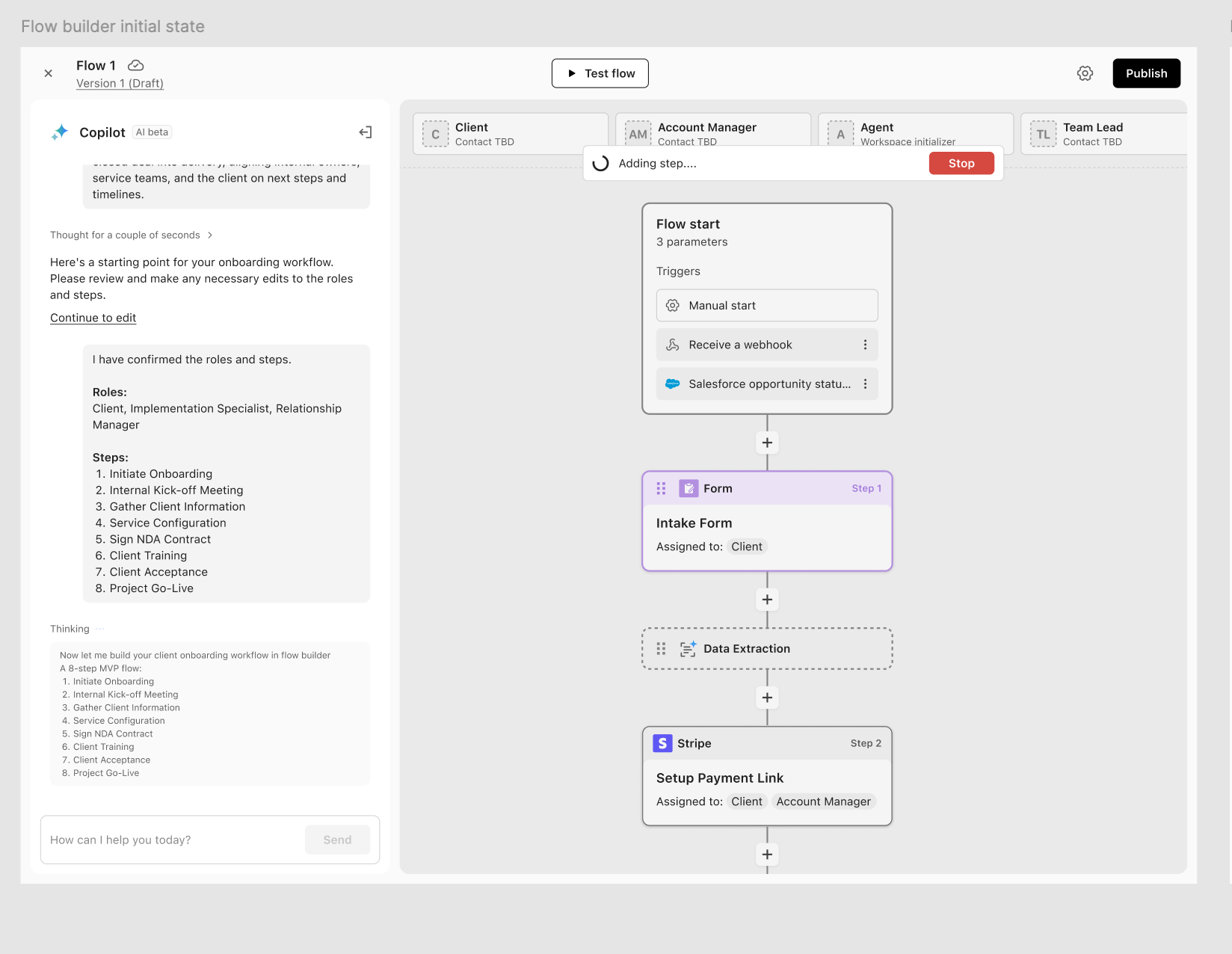Image resolution: width=1232 pixels, height=954 pixels.
Task: Open the options menu for Salesforce opportunity trigger
Action: pyautogui.click(x=865, y=384)
